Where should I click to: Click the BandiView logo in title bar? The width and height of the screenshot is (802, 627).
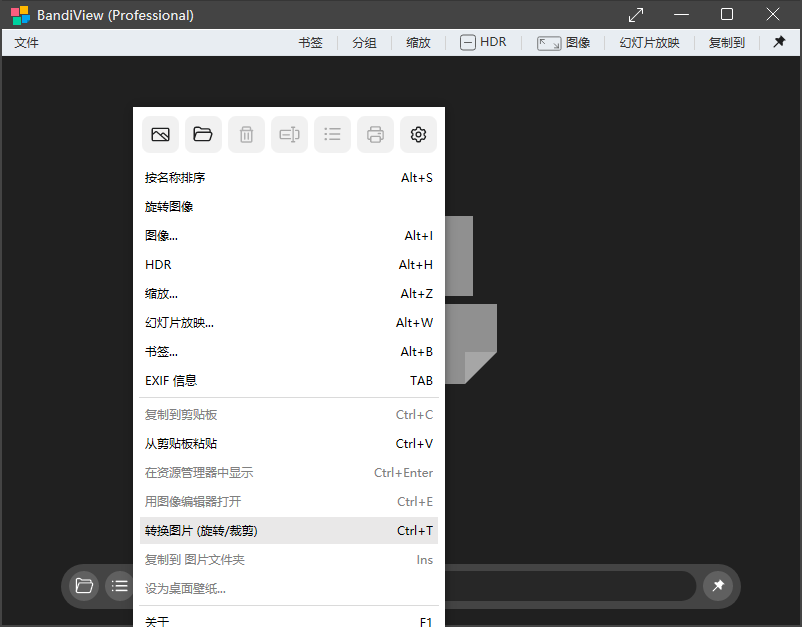(x=20, y=15)
